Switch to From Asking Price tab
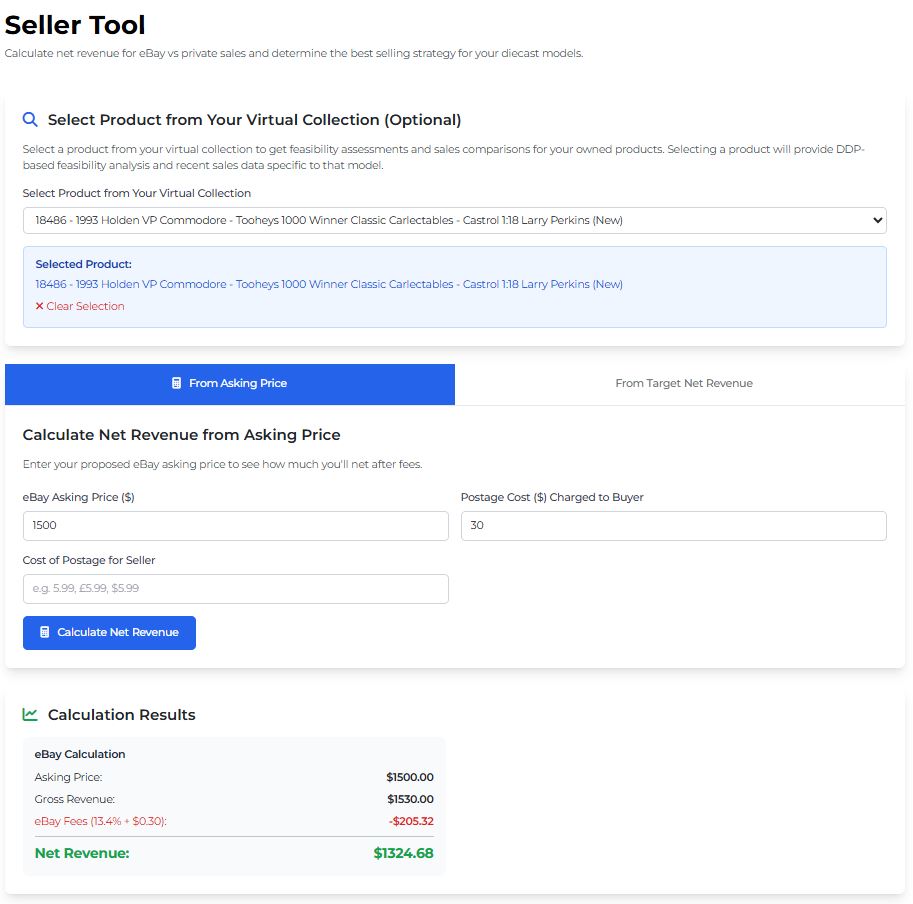 pos(230,384)
